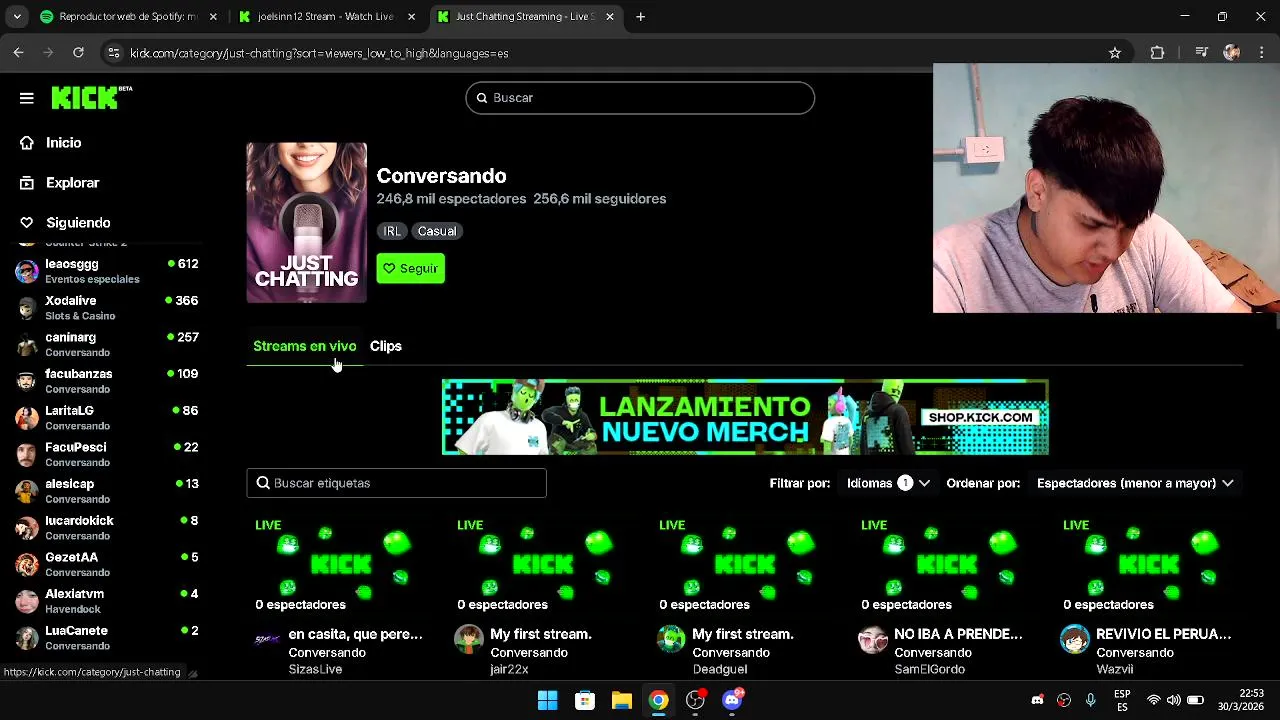Open jair22x stream thumbnail

543,565
